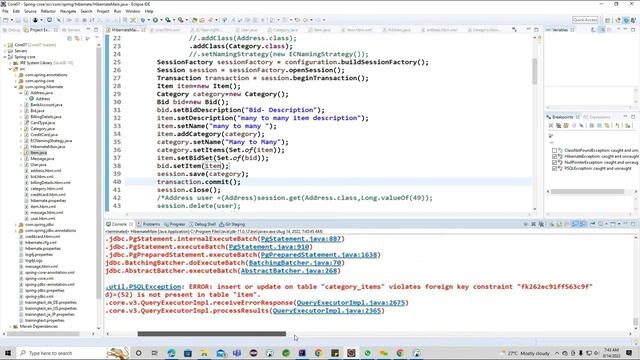Click the Debug bug toolbar icon
This screenshot has width=640, height=360.
(x=142, y=20)
